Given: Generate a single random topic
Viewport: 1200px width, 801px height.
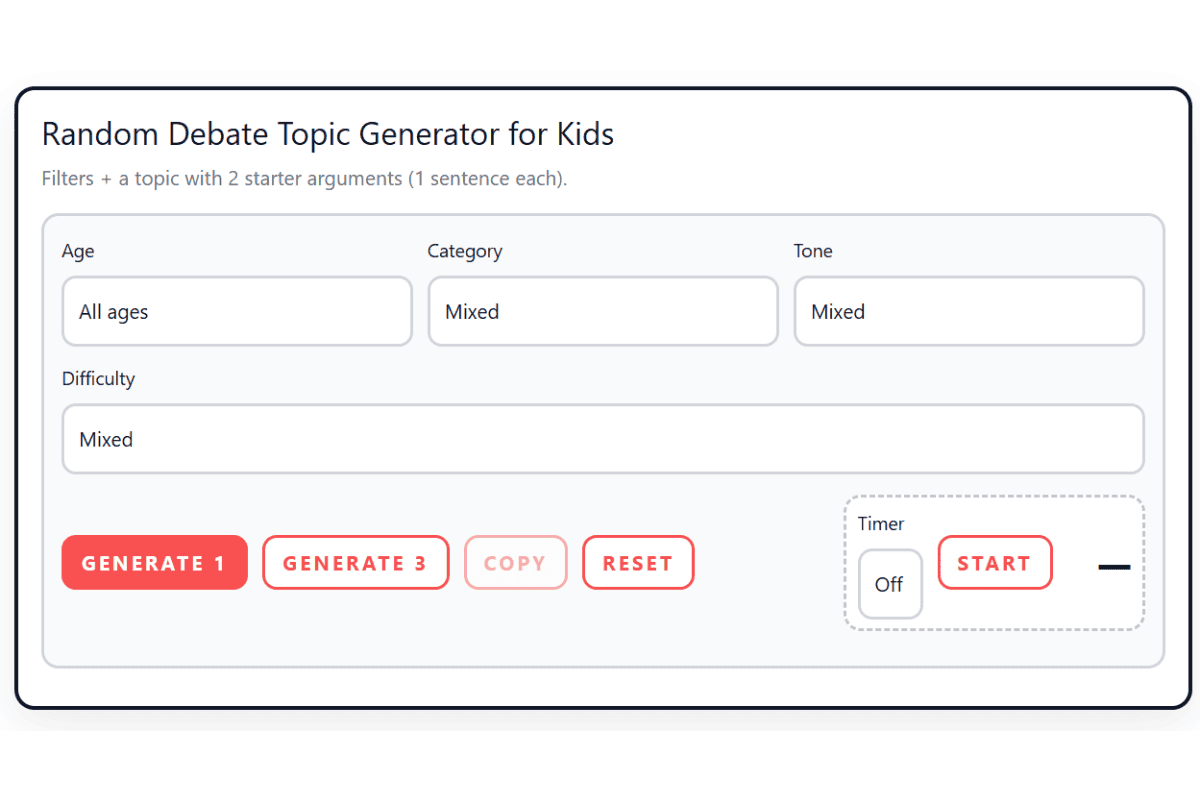Looking at the screenshot, I should click(154, 562).
